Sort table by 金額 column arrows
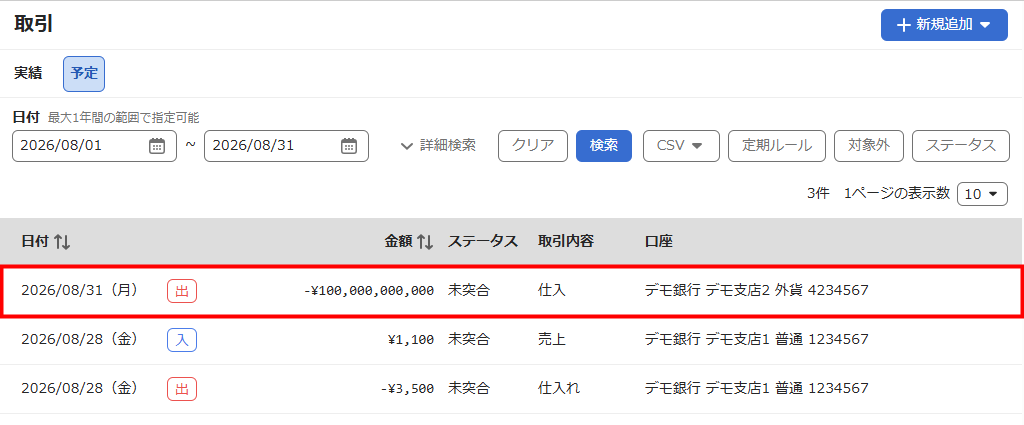The height and width of the screenshot is (425, 1024). click(425, 242)
